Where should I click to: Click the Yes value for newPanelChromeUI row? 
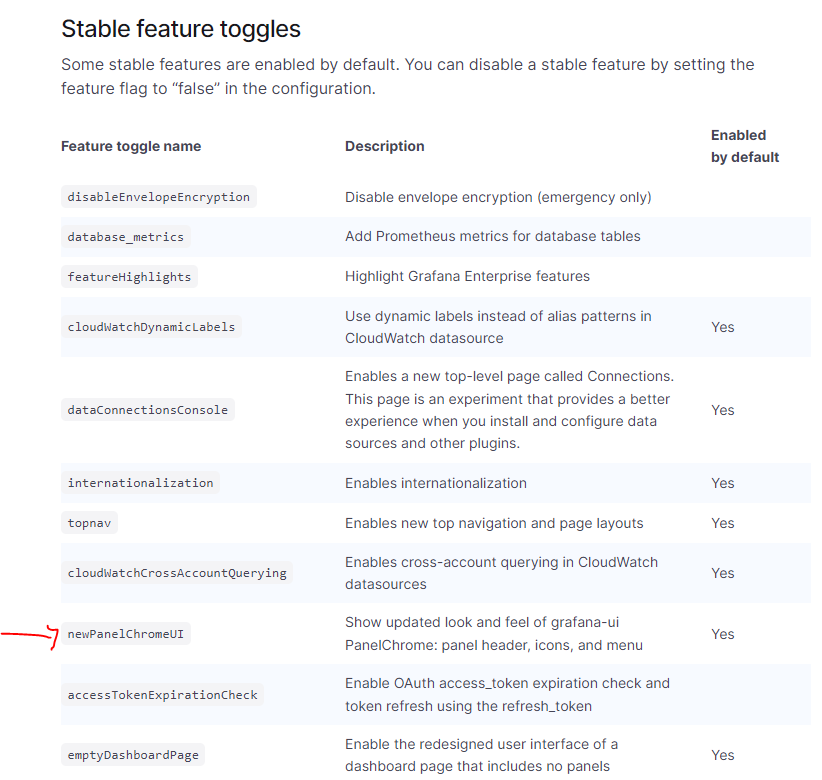point(722,634)
